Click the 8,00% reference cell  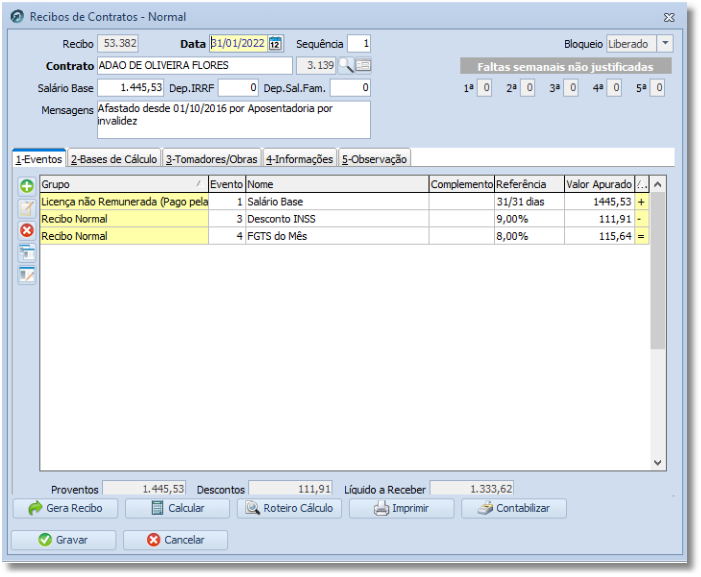[x=529, y=236]
